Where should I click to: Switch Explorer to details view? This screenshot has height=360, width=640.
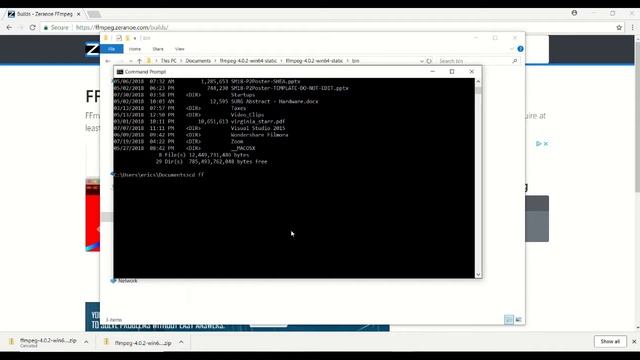[x=509, y=320]
